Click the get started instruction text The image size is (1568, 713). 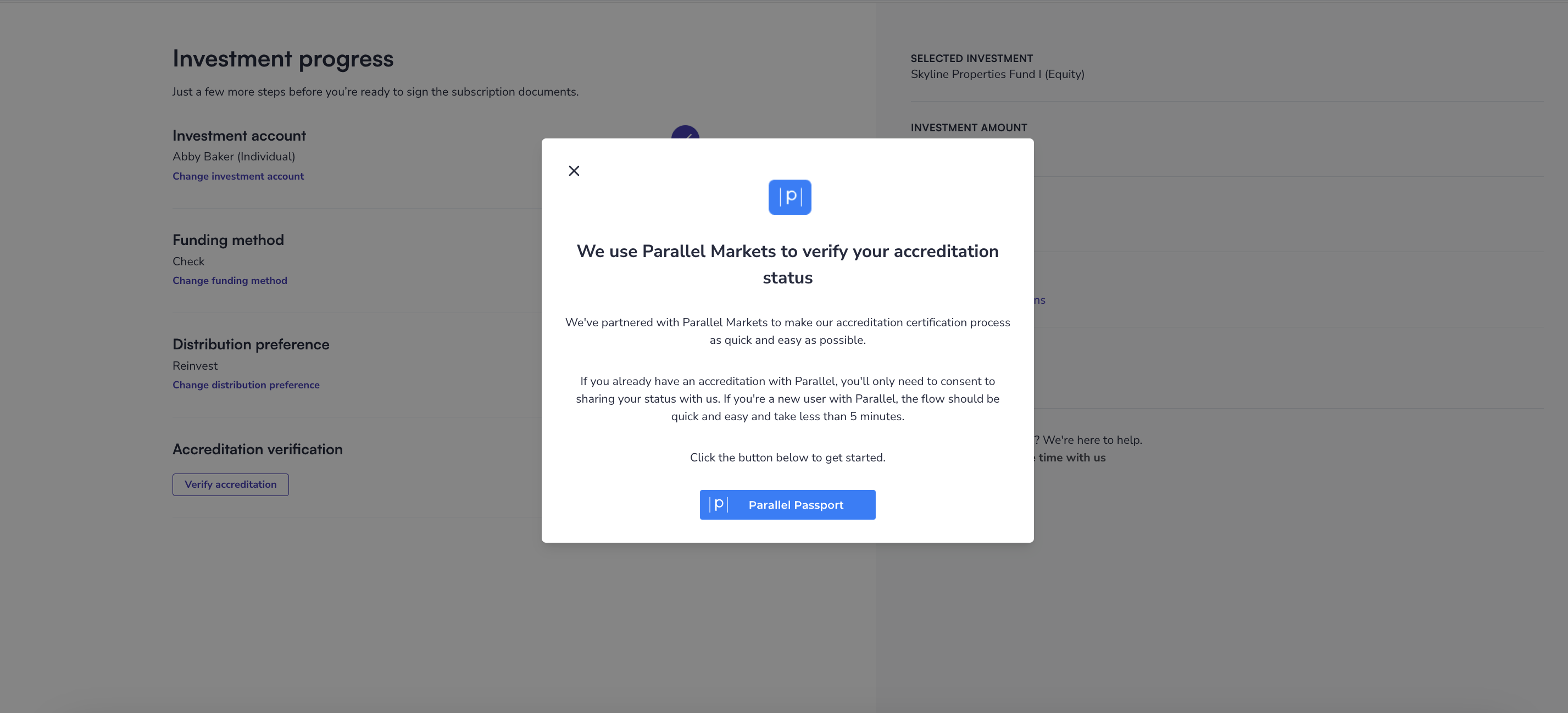[x=788, y=458]
